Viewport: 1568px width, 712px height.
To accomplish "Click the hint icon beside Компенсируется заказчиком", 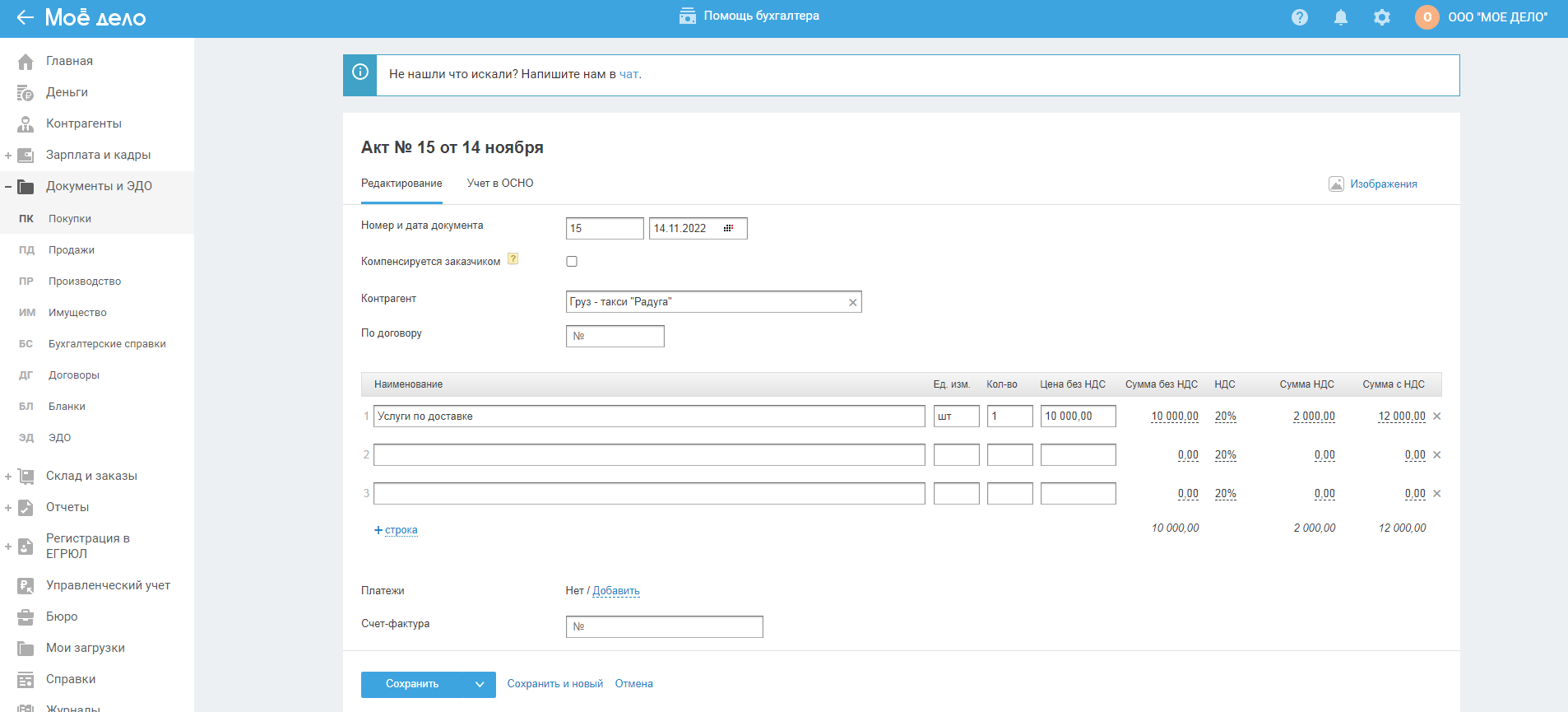I will [x=513, y=258].
